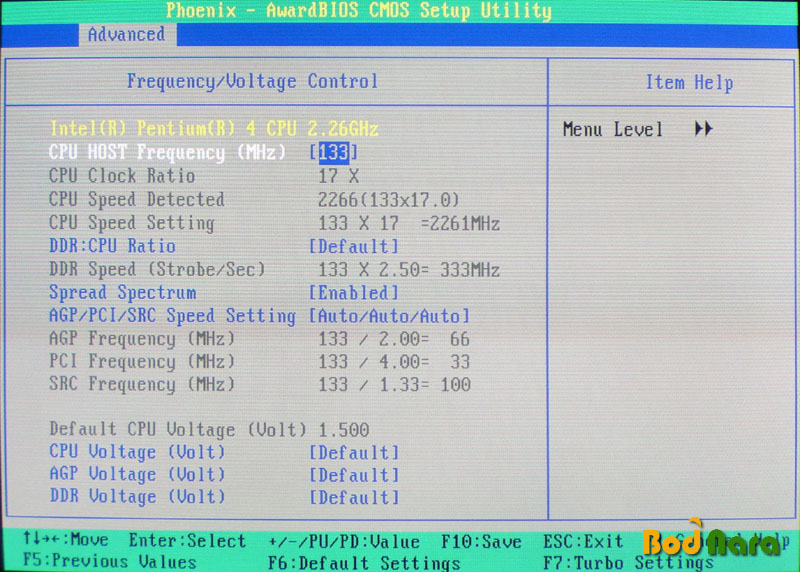
Task: Click the Item Help heading
Action: click(x=689, y=83)
